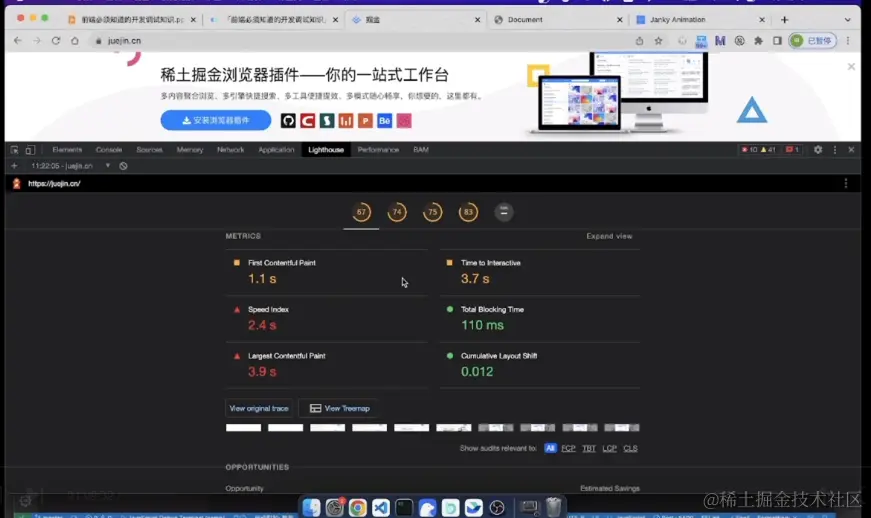Viewport: 871px width, 518px height.
Task: Close the juejin plugin banner
Action: (x=851, y=67)
